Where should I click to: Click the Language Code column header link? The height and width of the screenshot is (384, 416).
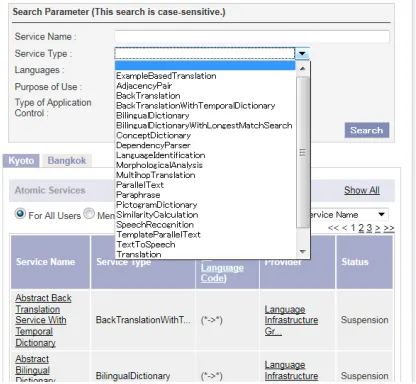[222, 273]
